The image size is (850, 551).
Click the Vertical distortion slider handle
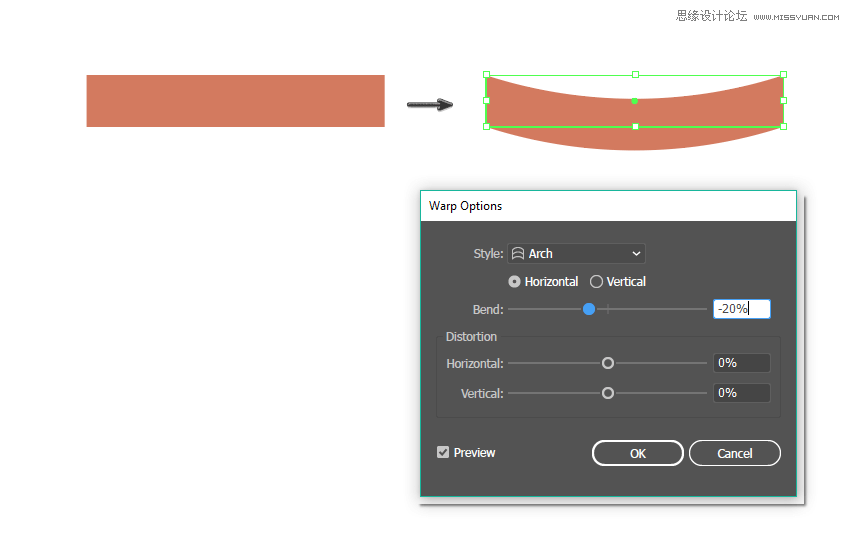tap(608, 393)
